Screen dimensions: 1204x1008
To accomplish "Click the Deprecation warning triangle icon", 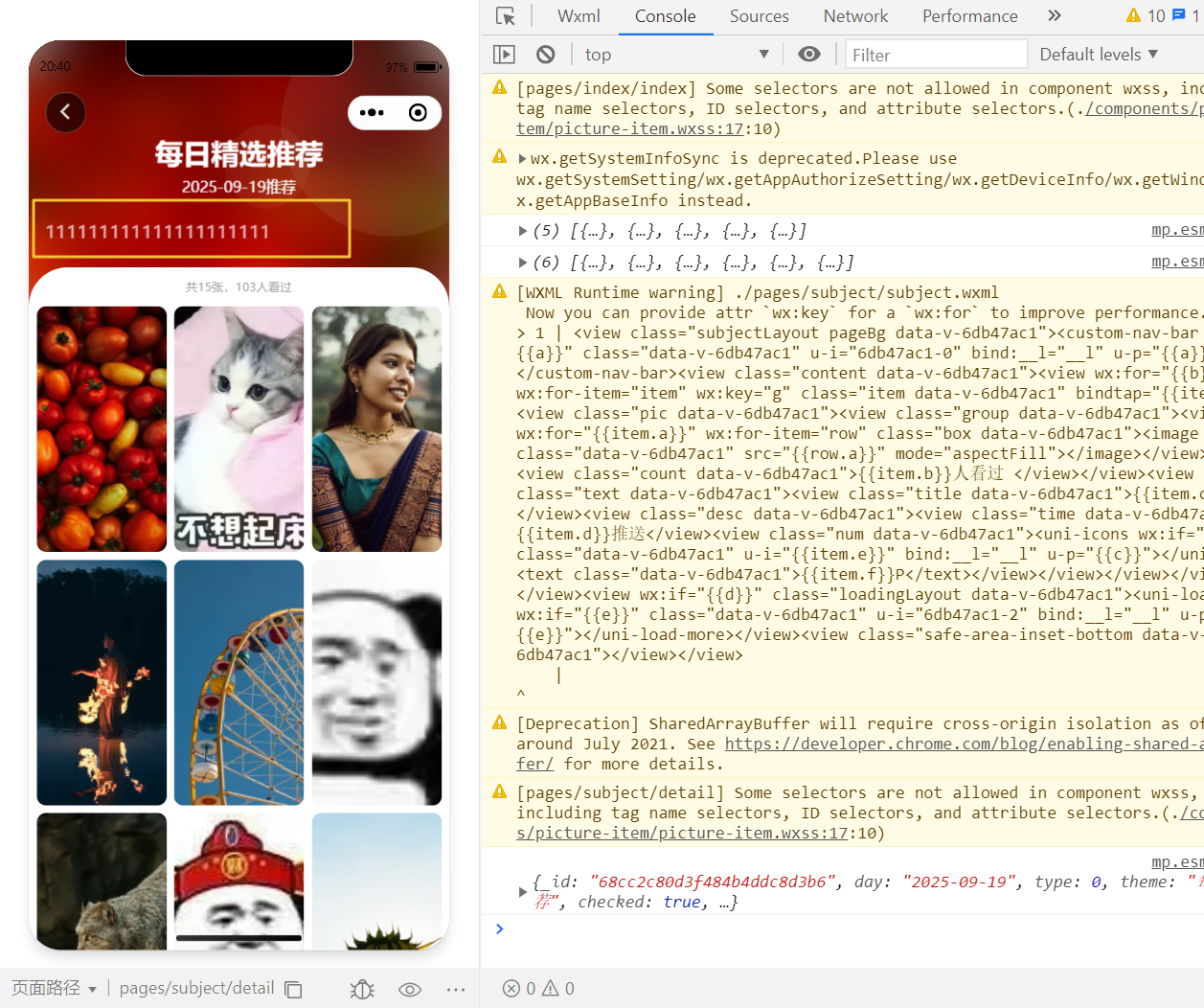I will click(x=499, y=723).
